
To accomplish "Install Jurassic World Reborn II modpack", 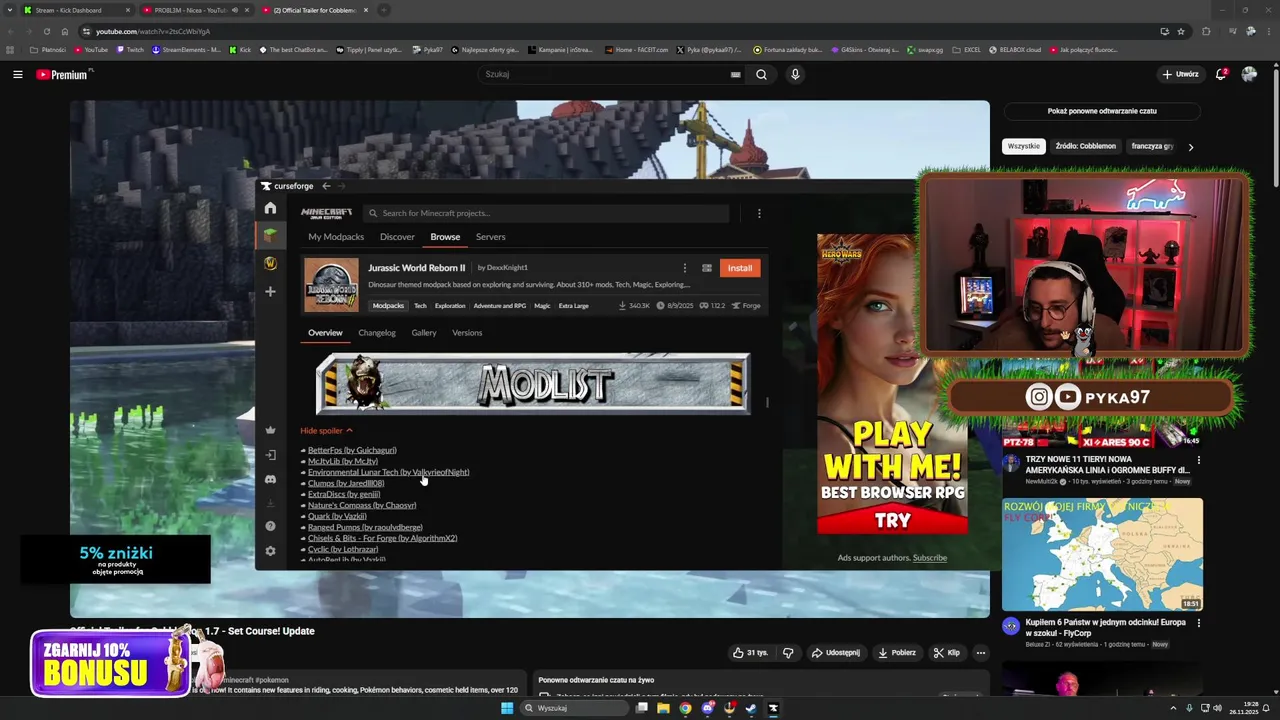I will click(x=740, y=268).
